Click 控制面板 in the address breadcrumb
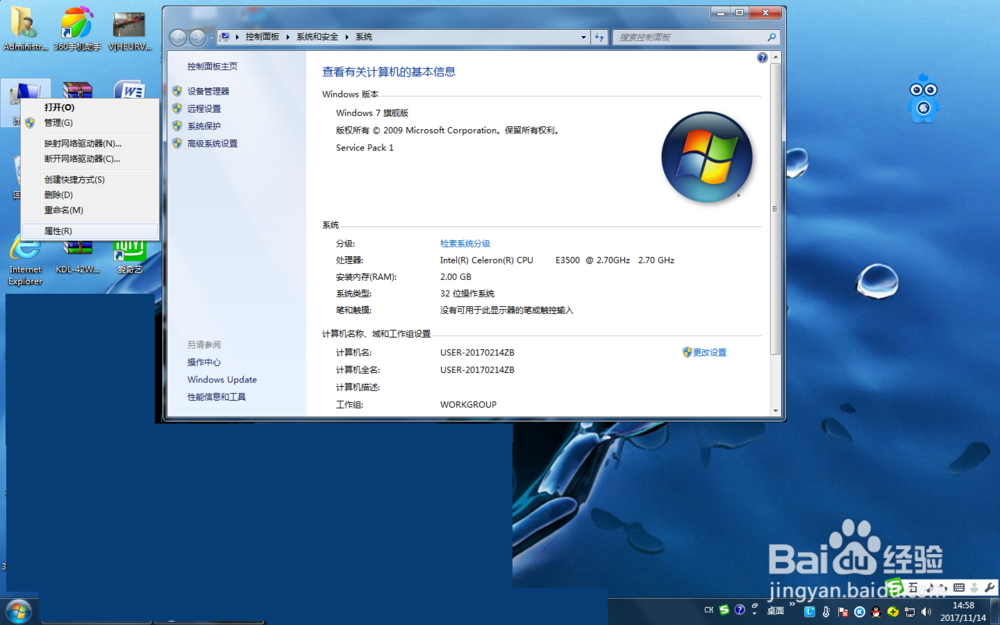 [262, 37]
